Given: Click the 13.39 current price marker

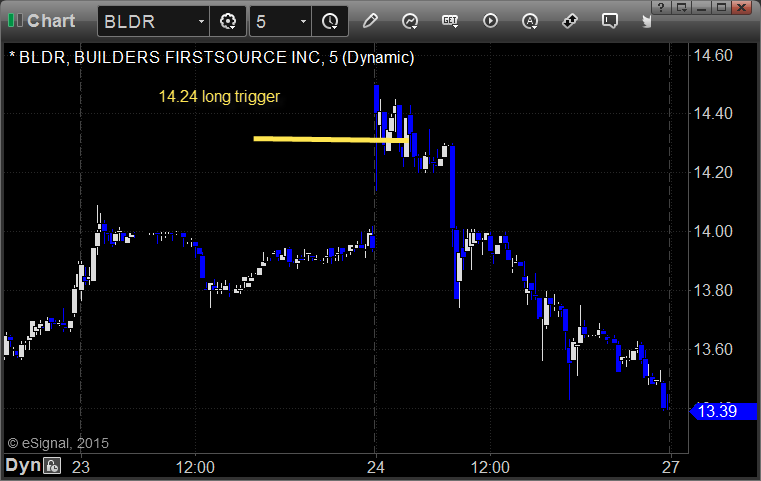Looking at the screenshot, I should pyautogui.click(x=723, y=412).
